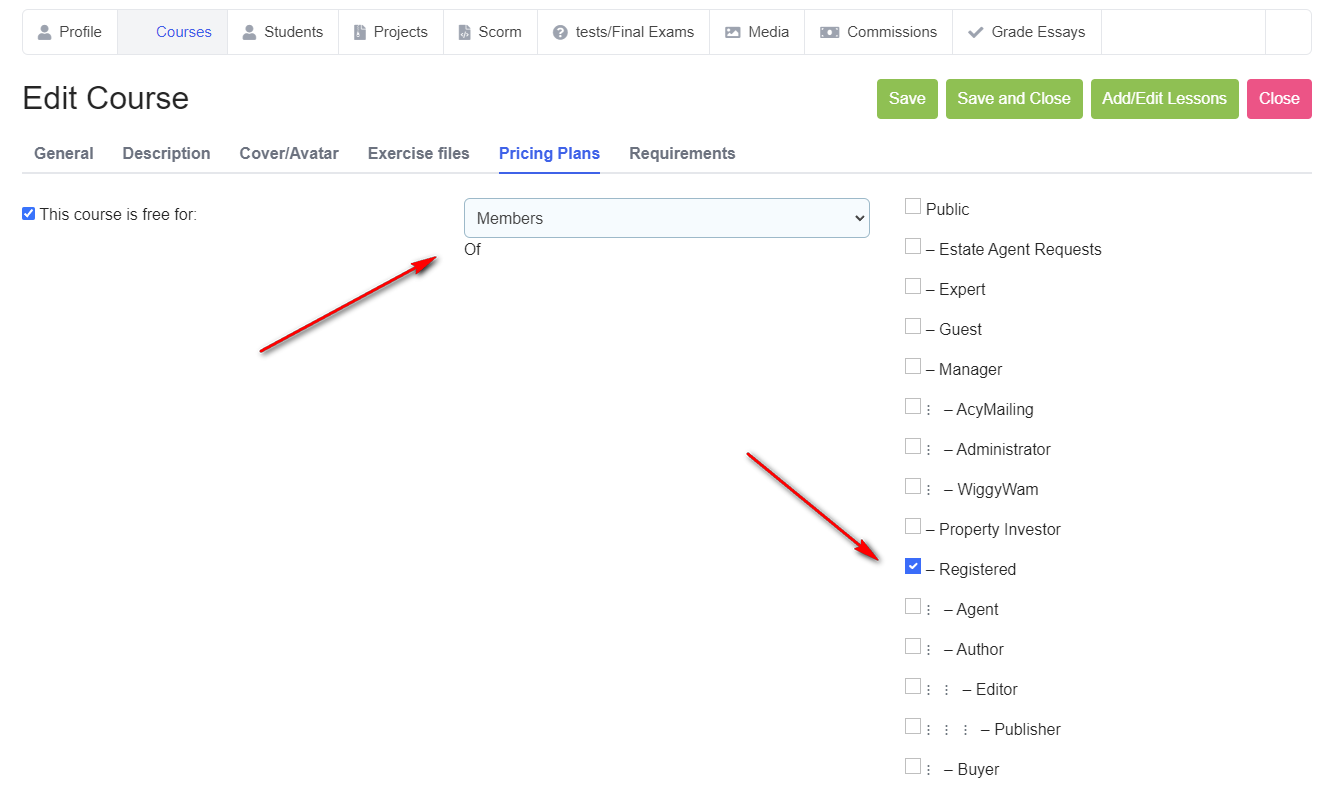The image size is (1325, 787).
Task: Click the tests/Final Exams question icon
Action: pyautogui.click(x=560, y=32)
